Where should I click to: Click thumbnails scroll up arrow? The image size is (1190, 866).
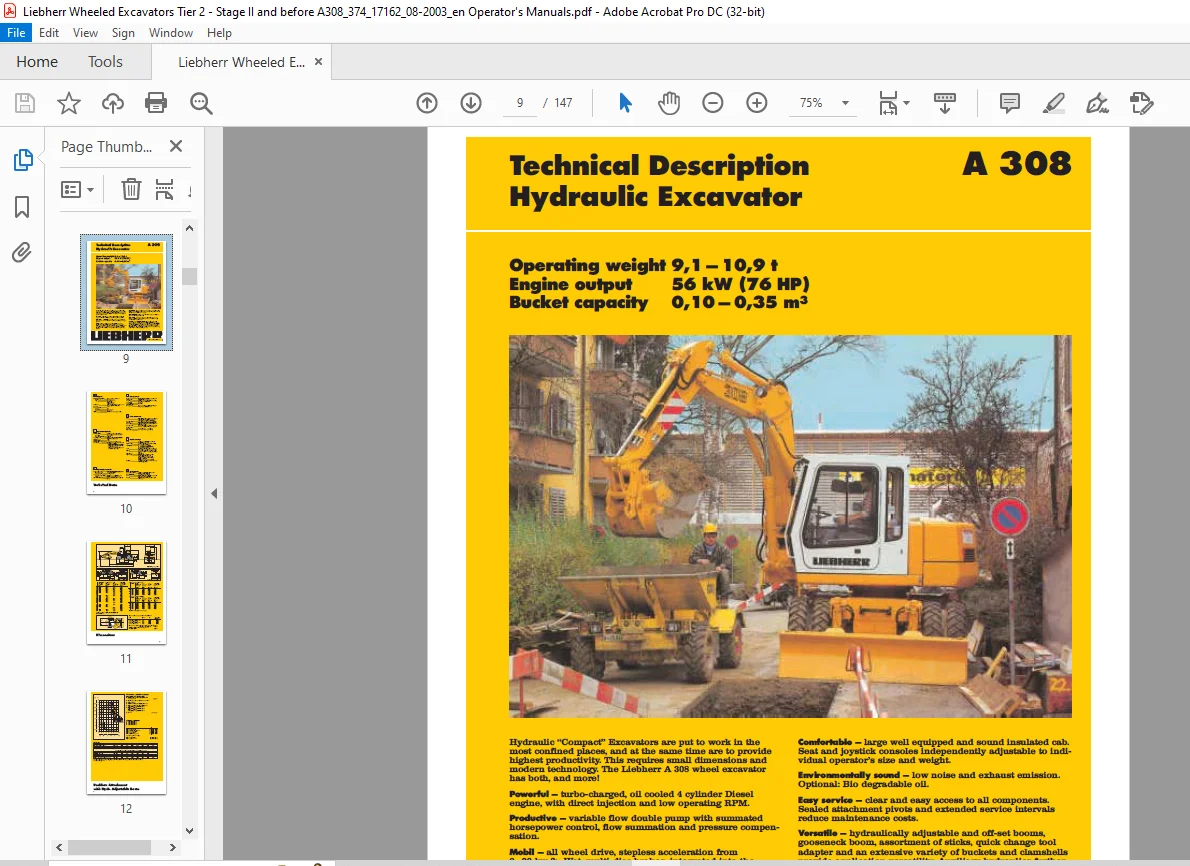point(190,228)
